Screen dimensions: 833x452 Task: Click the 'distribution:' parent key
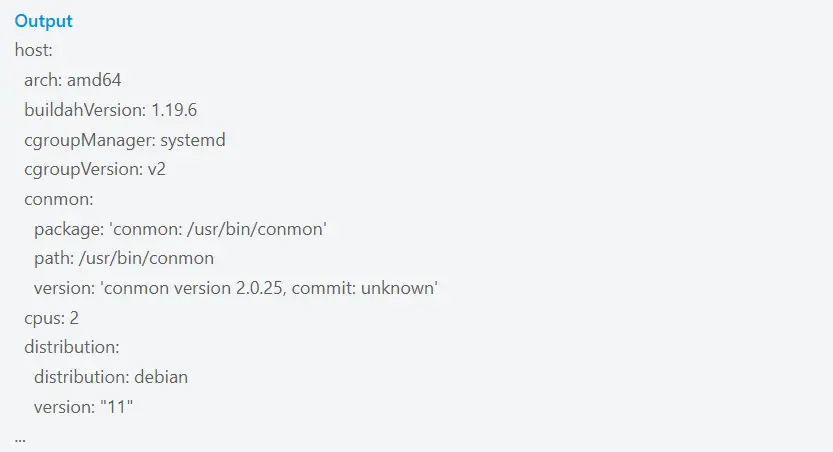[x=72, y=347]
